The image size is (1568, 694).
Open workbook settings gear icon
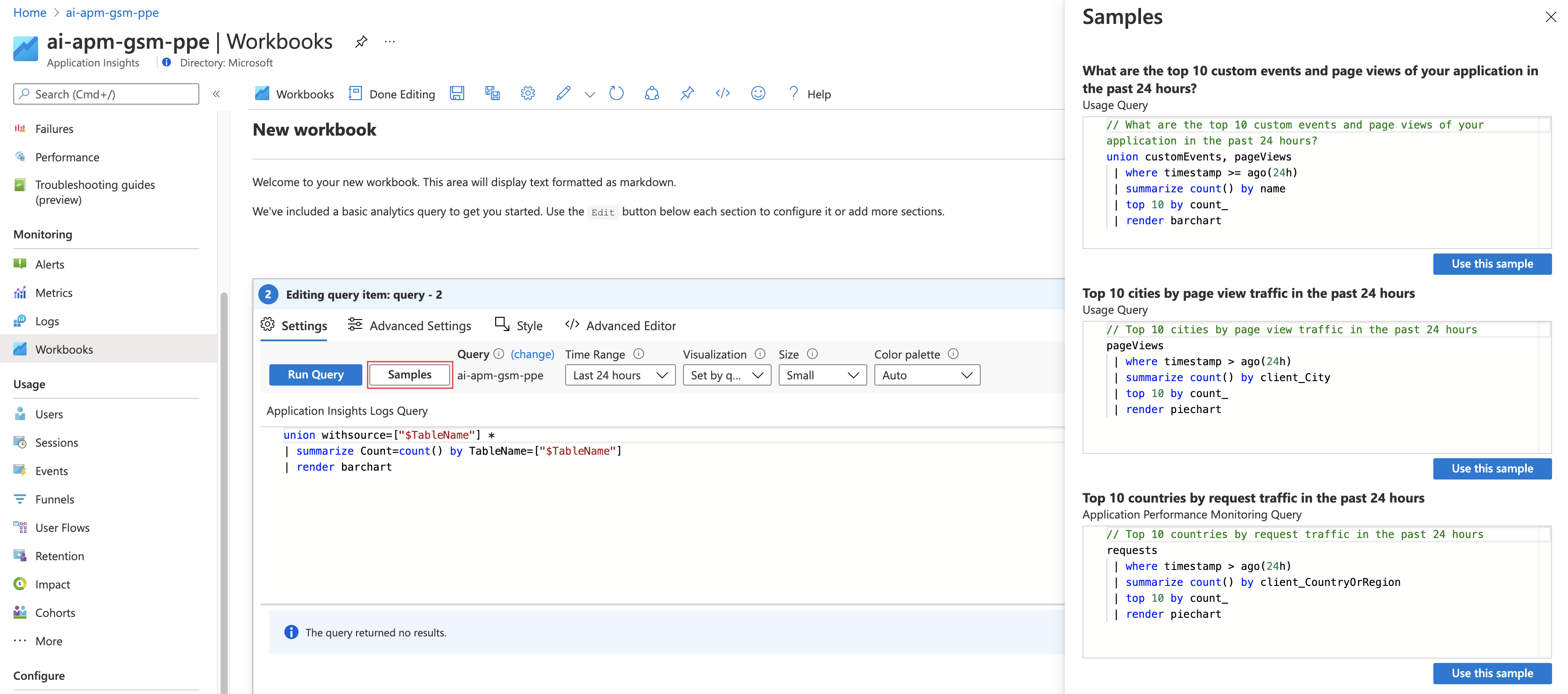(528, 94)
